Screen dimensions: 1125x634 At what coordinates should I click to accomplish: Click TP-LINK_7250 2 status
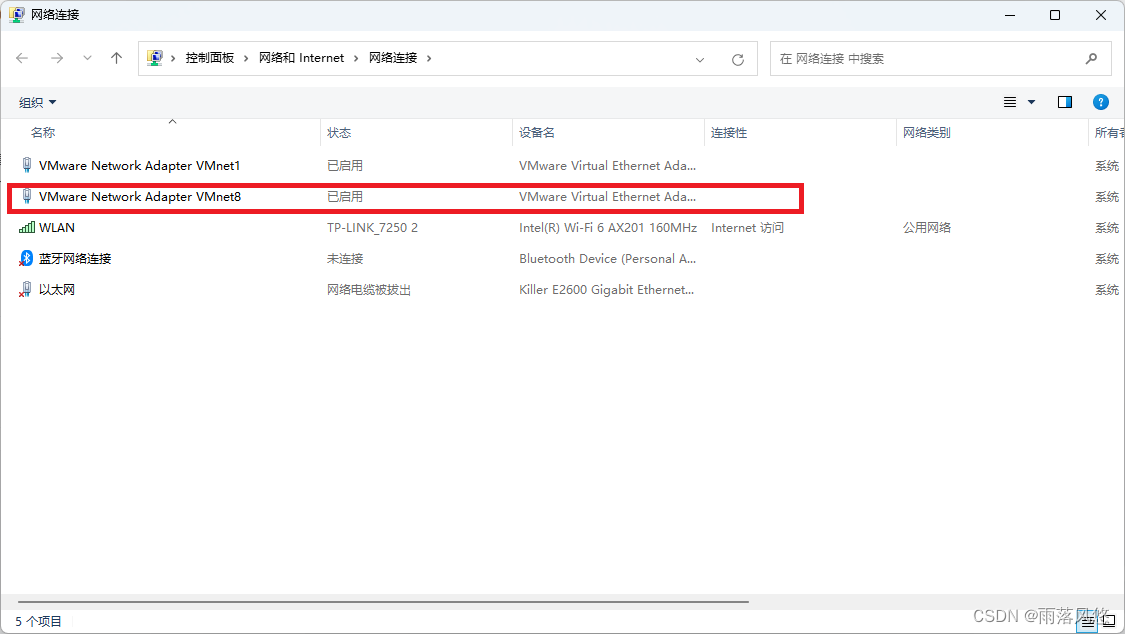[x=372, y=227]
